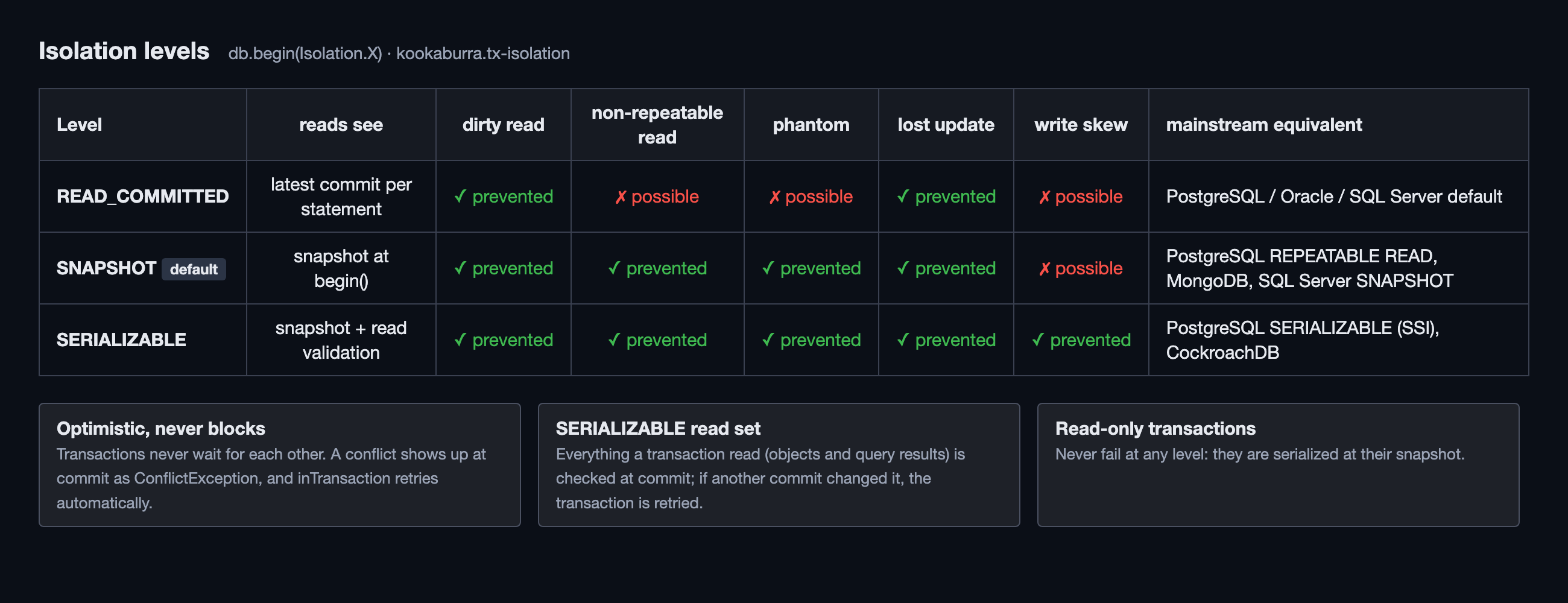
Task: Open the 'Optimistic, never blocks' card
Action: pos(280,465)
